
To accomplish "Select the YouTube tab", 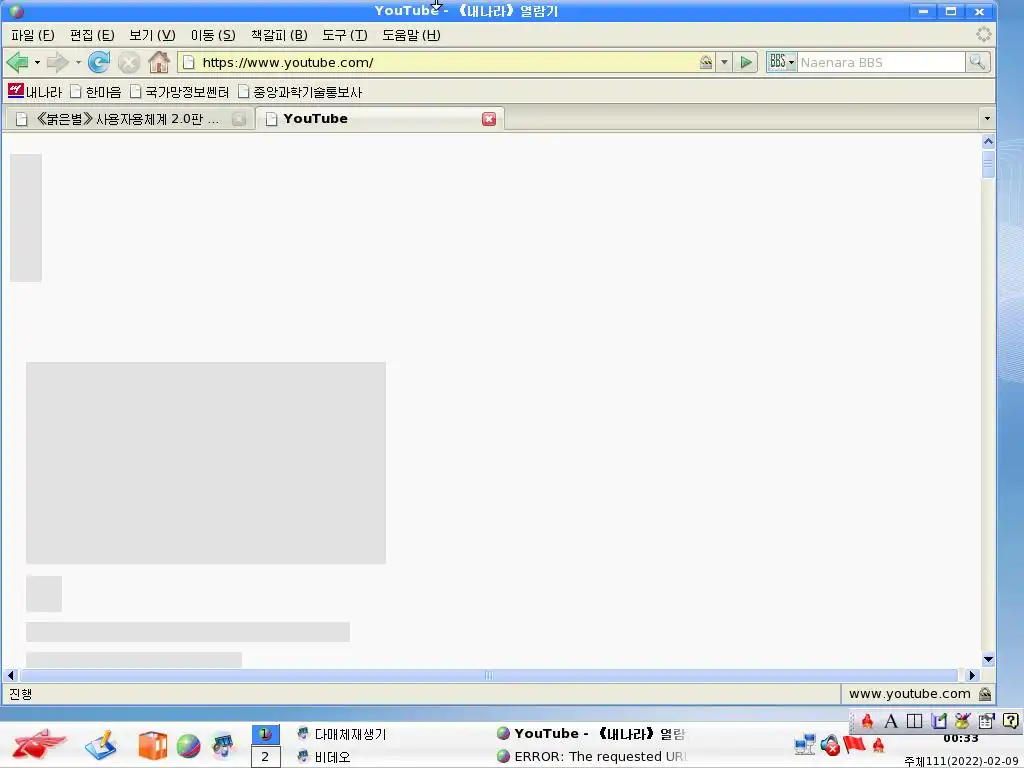I will (379, 119).
